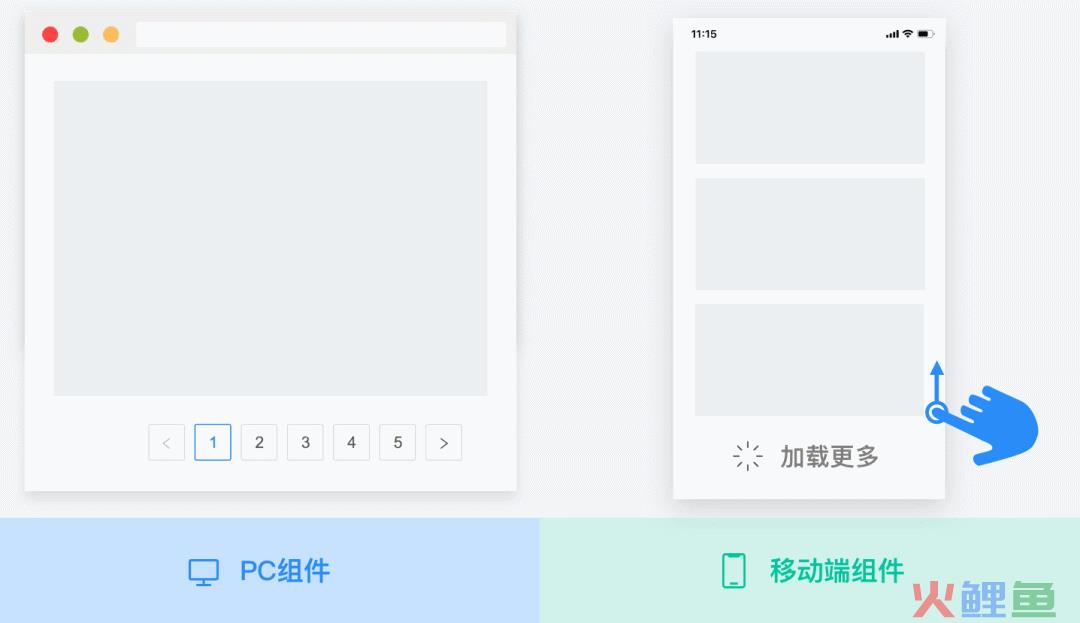
Task: Go to pagination page 2
Action: 259,442
